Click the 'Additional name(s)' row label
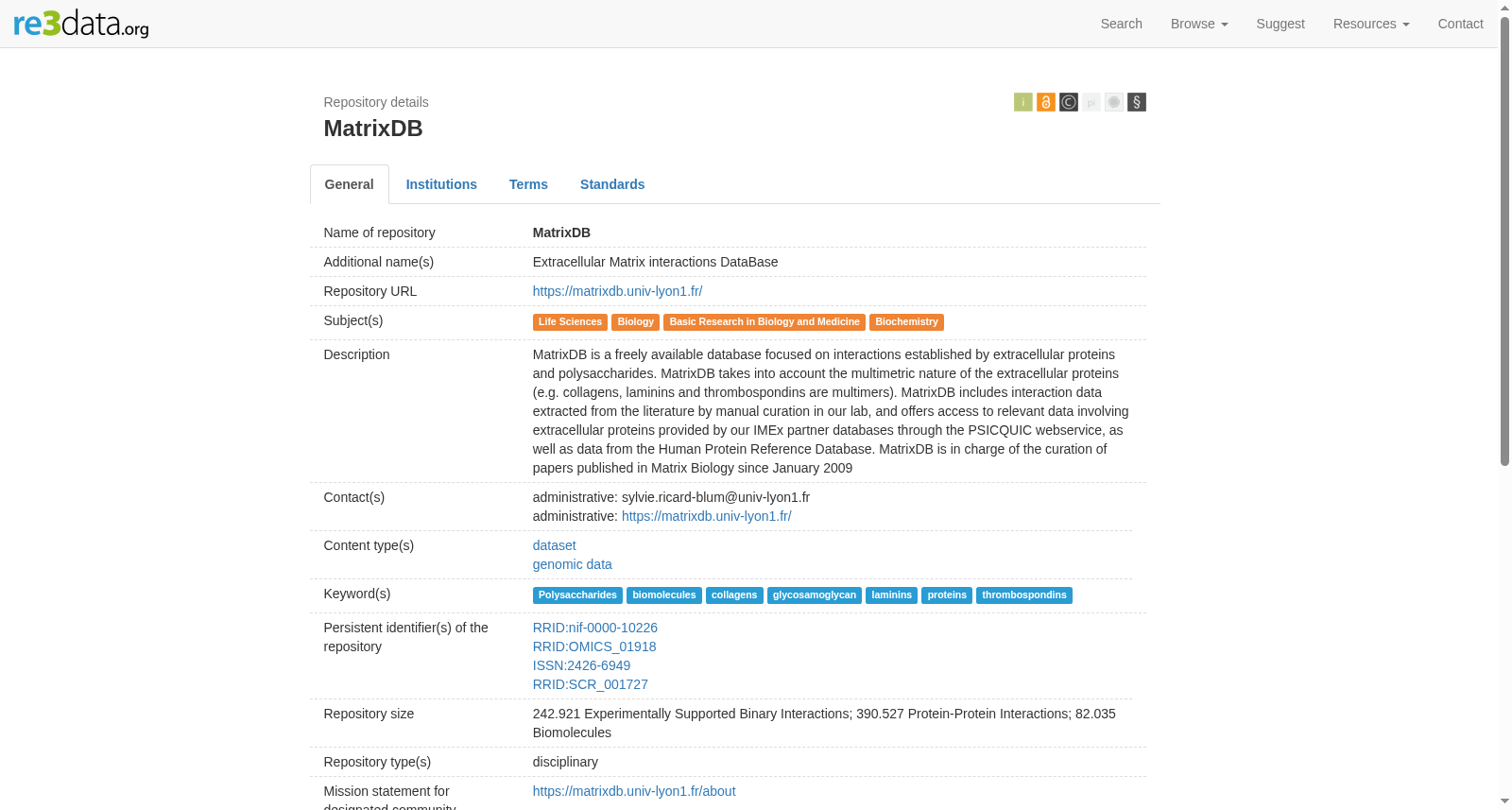Screen dimensions: 1512x810 coord(379,262)
